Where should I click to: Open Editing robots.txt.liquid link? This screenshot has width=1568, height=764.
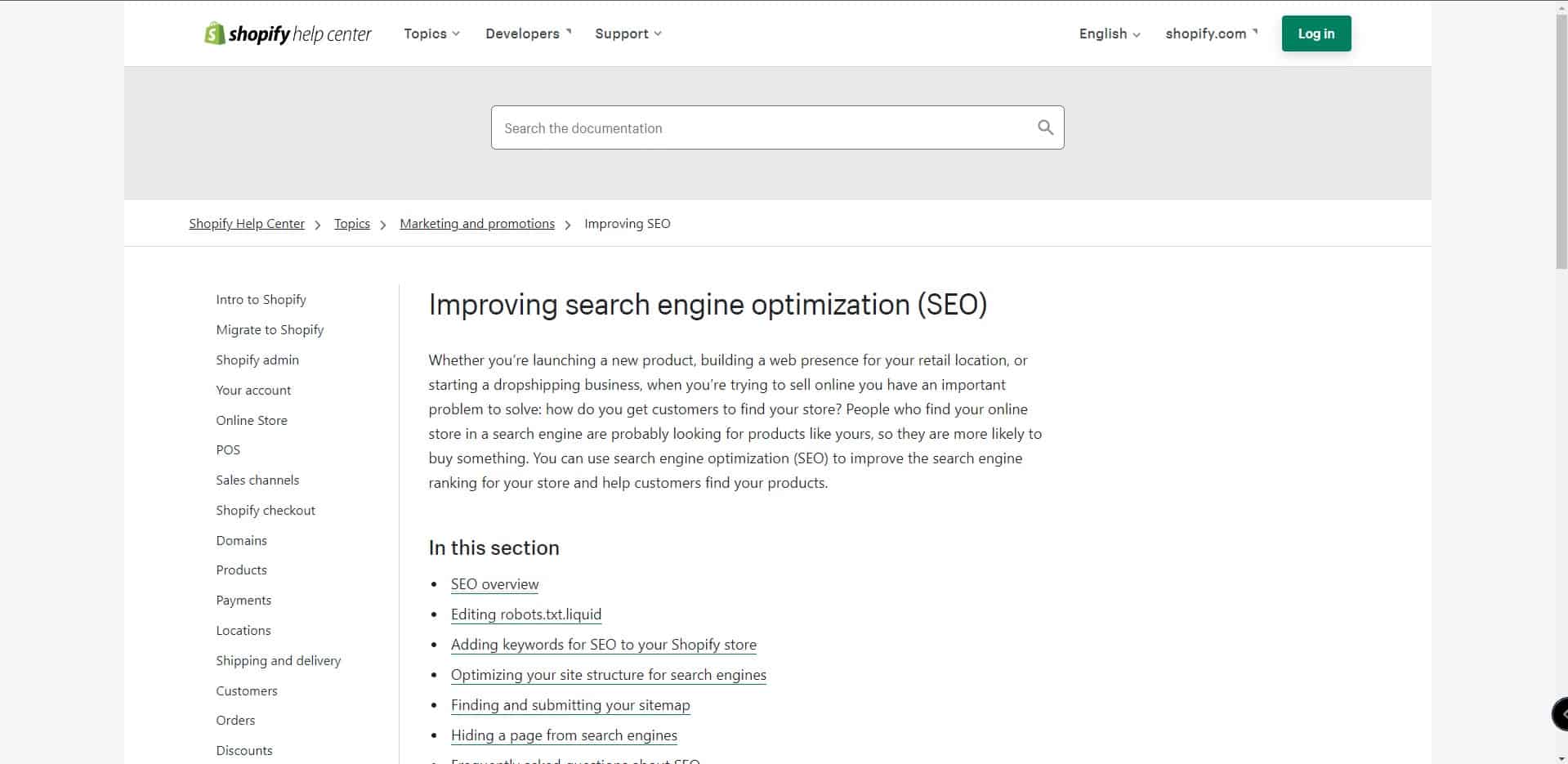pyautogui.click(x=526, y=614)
